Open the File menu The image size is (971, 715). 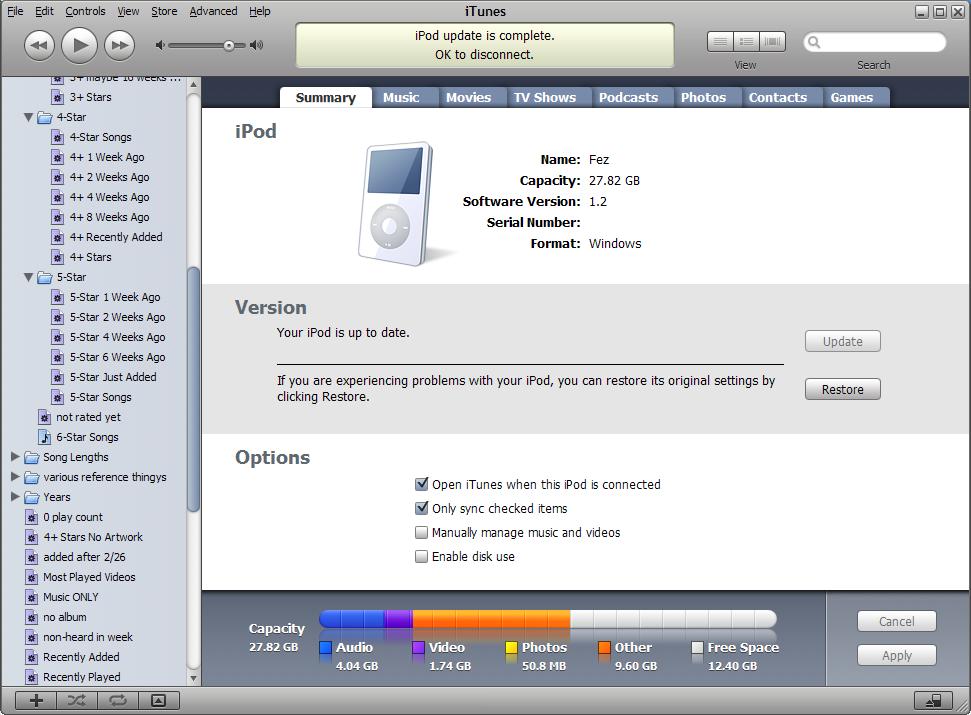click(x=15, y=11)
